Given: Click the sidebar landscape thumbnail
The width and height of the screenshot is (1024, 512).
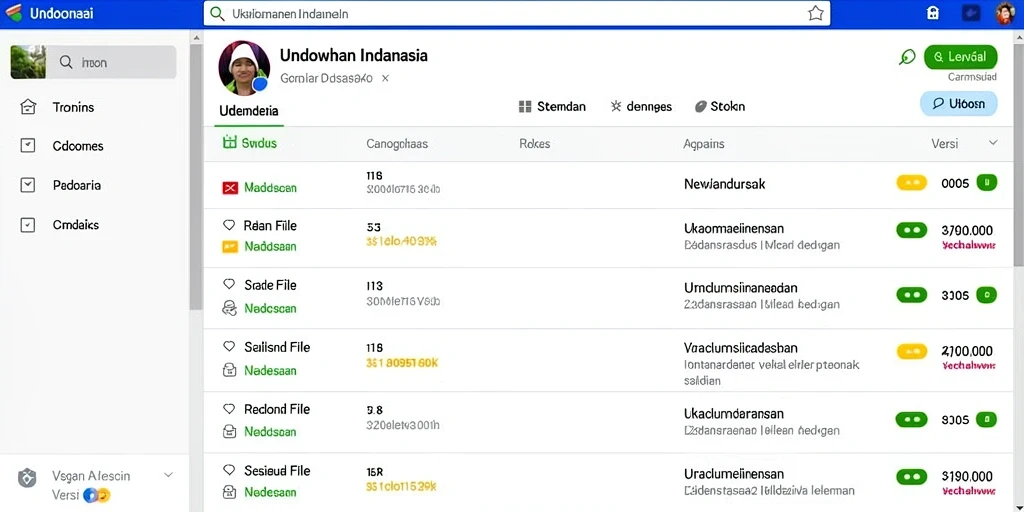Looking at the screenshot, I should [28, 62].
